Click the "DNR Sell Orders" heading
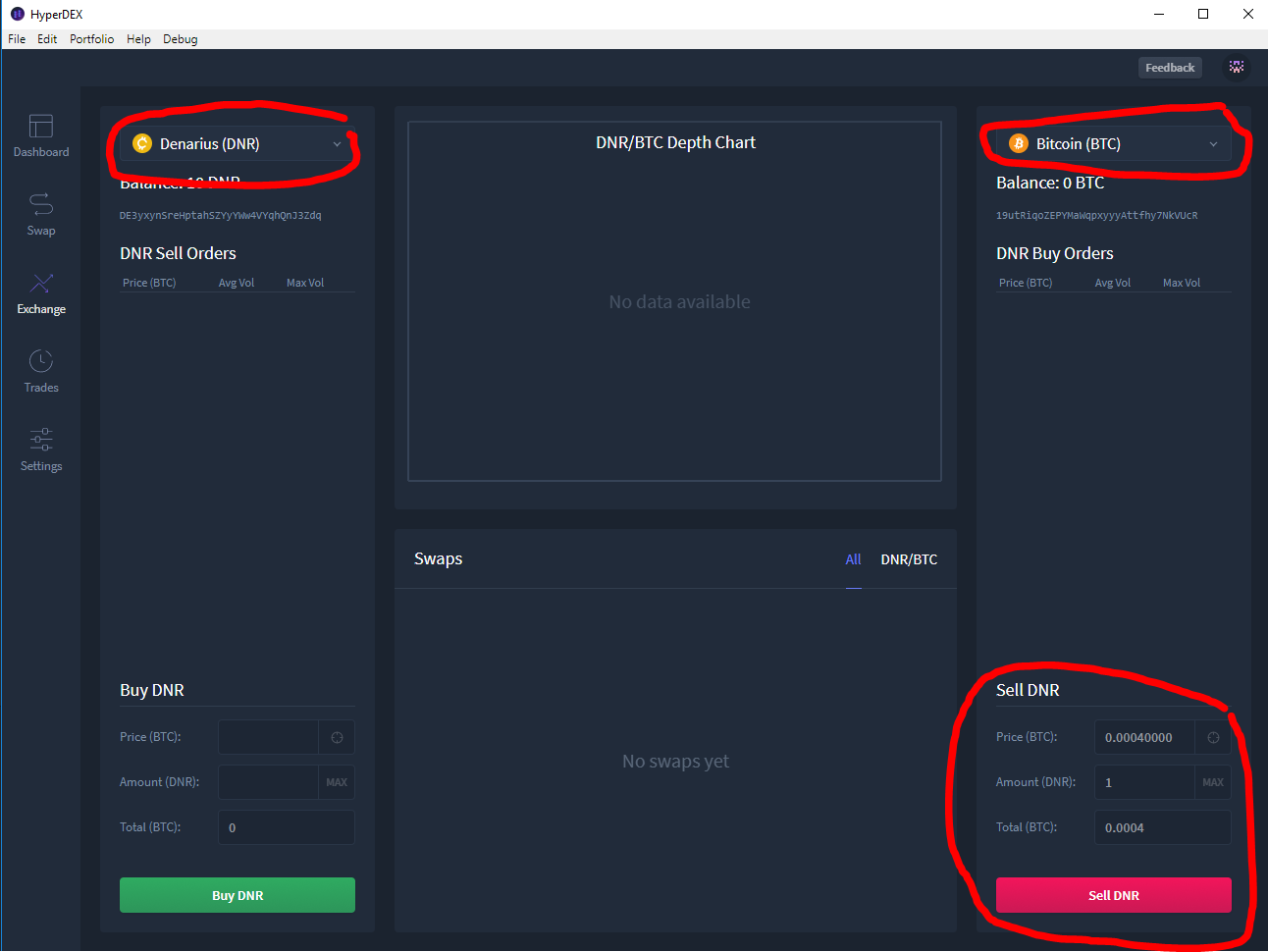The height and width of the screenshot is (952, 1268). pos(178,253)
